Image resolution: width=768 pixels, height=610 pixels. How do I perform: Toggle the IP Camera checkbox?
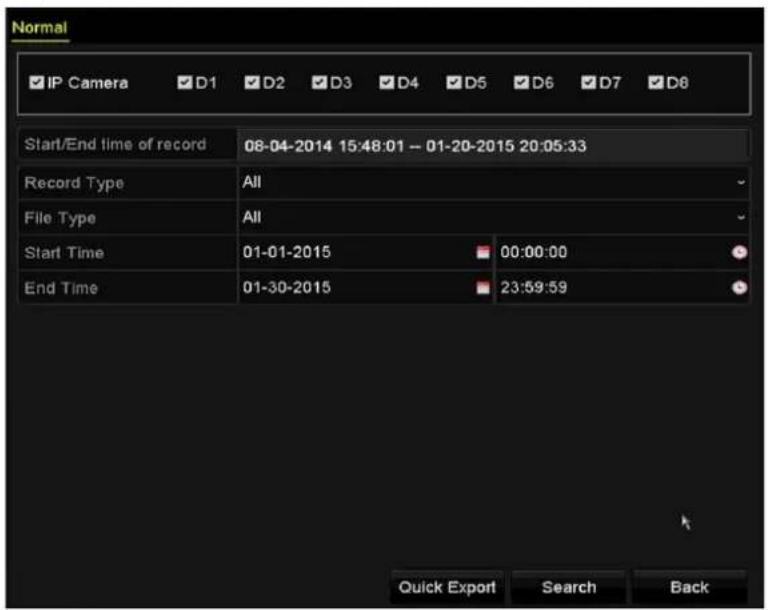click(37, 82)
